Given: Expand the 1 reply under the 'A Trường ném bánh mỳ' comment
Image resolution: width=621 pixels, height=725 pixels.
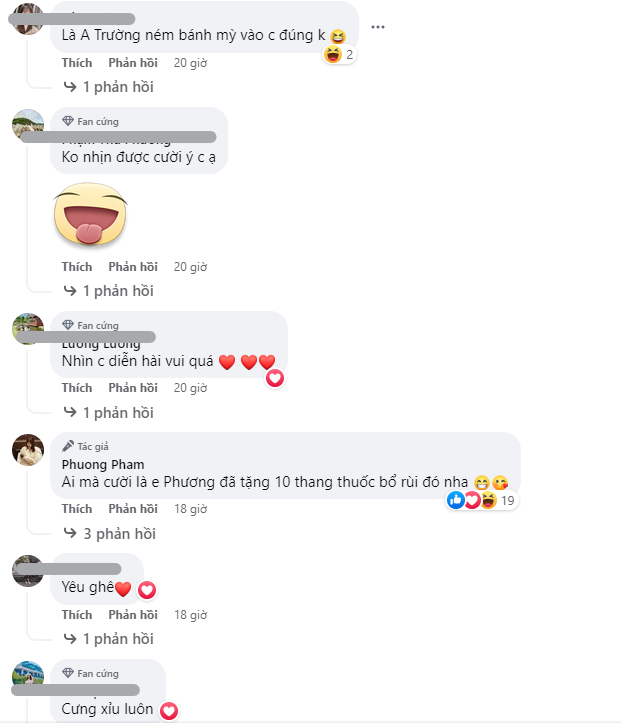Looking at the screenshot, I should [109, 87].
